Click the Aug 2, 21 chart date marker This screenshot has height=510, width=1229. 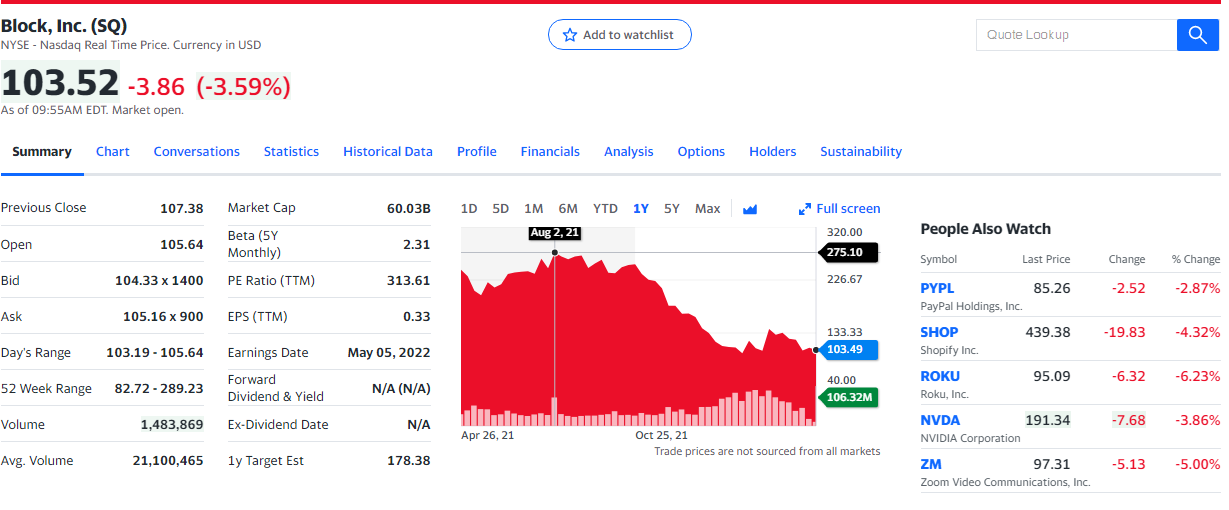tap(555, 233)
